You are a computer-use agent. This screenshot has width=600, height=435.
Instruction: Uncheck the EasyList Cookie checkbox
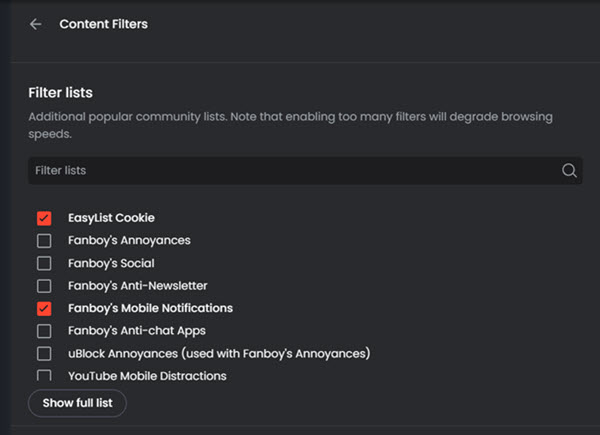[44, 218]
